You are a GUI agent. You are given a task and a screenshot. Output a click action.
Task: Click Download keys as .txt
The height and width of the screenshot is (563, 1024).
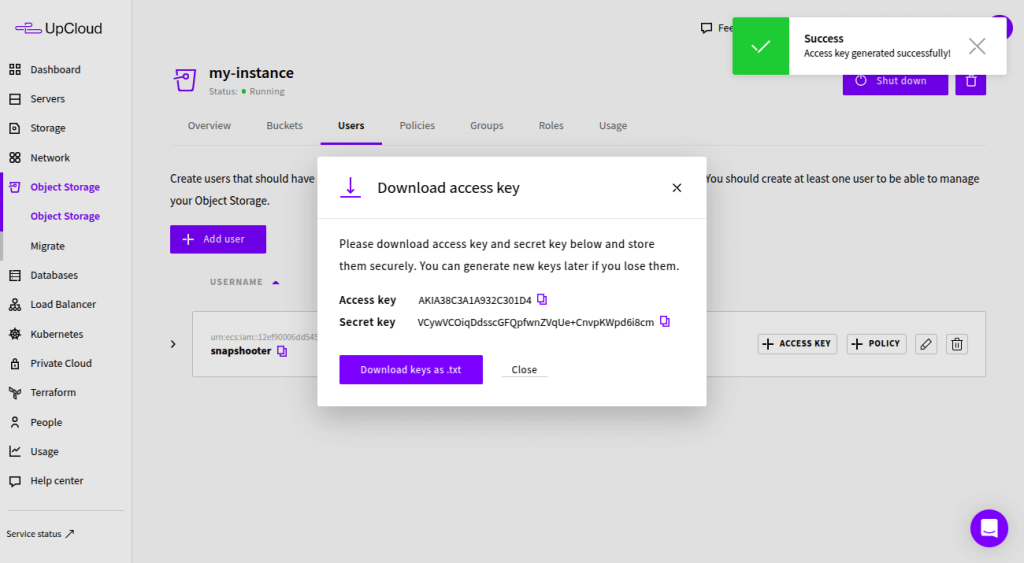tap(411, 370)
